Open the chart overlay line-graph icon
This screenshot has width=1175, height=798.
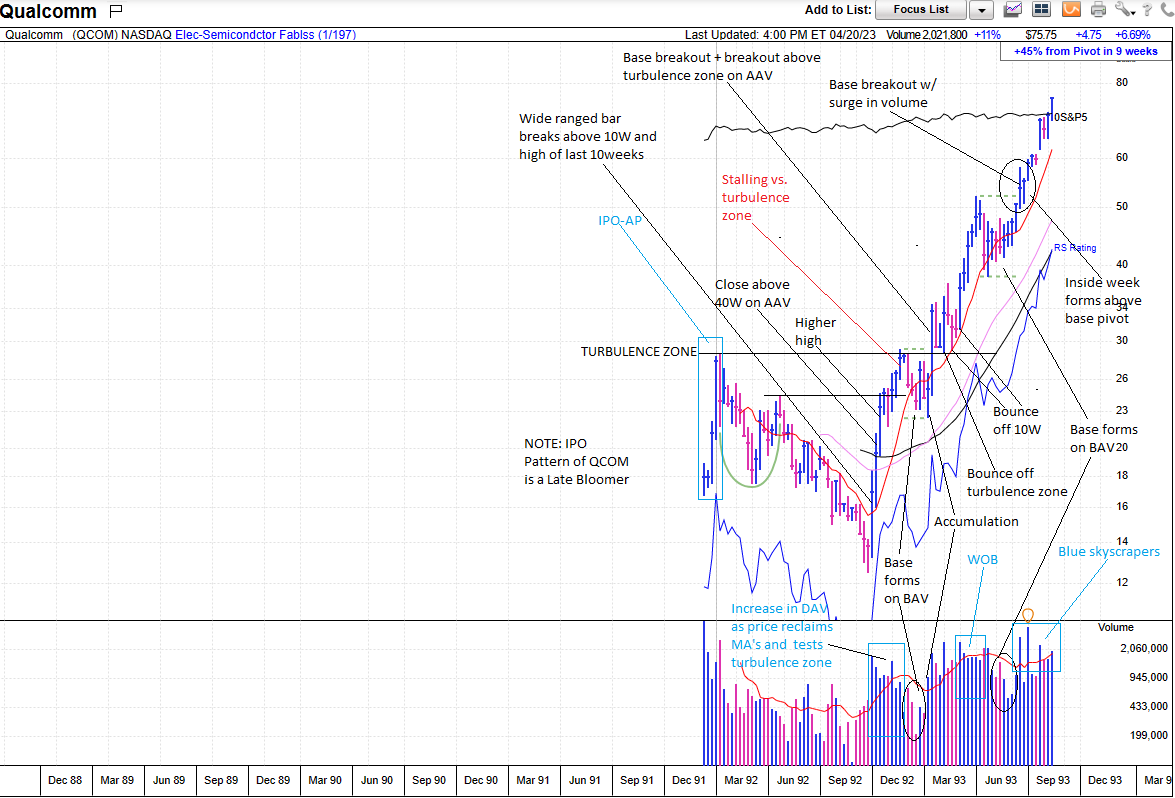coord(1013,10)
